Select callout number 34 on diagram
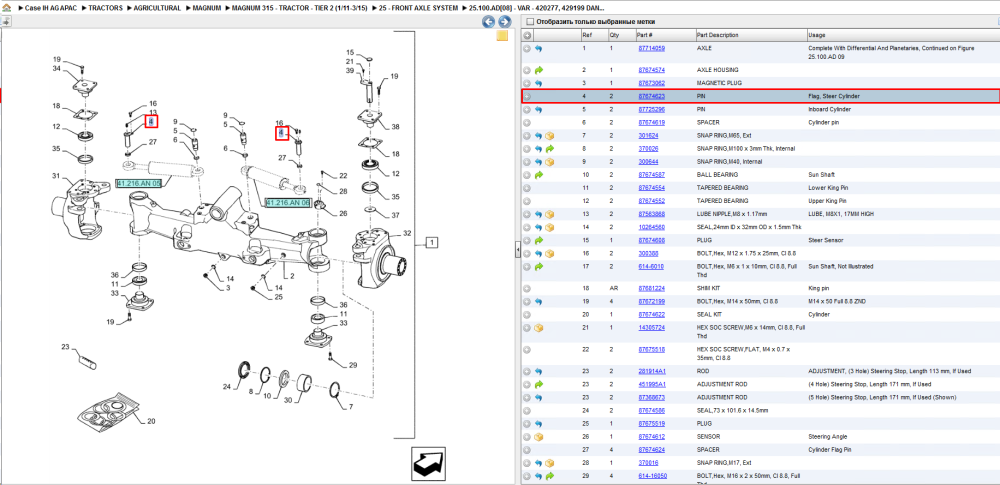This screenshot has height=485, width=1000. coord(57,68)
